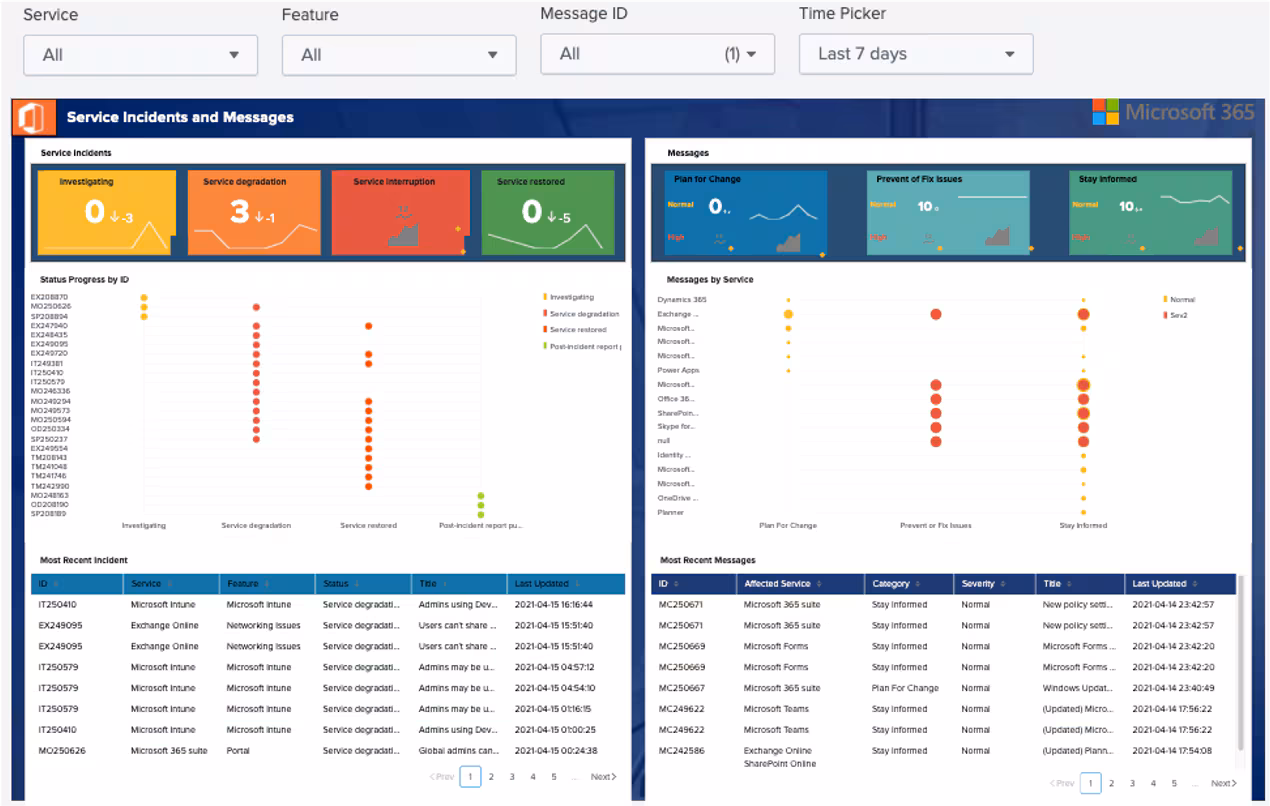
Task: Toggle the Sev2 legend entry
Action: [x=1180, y=315]
